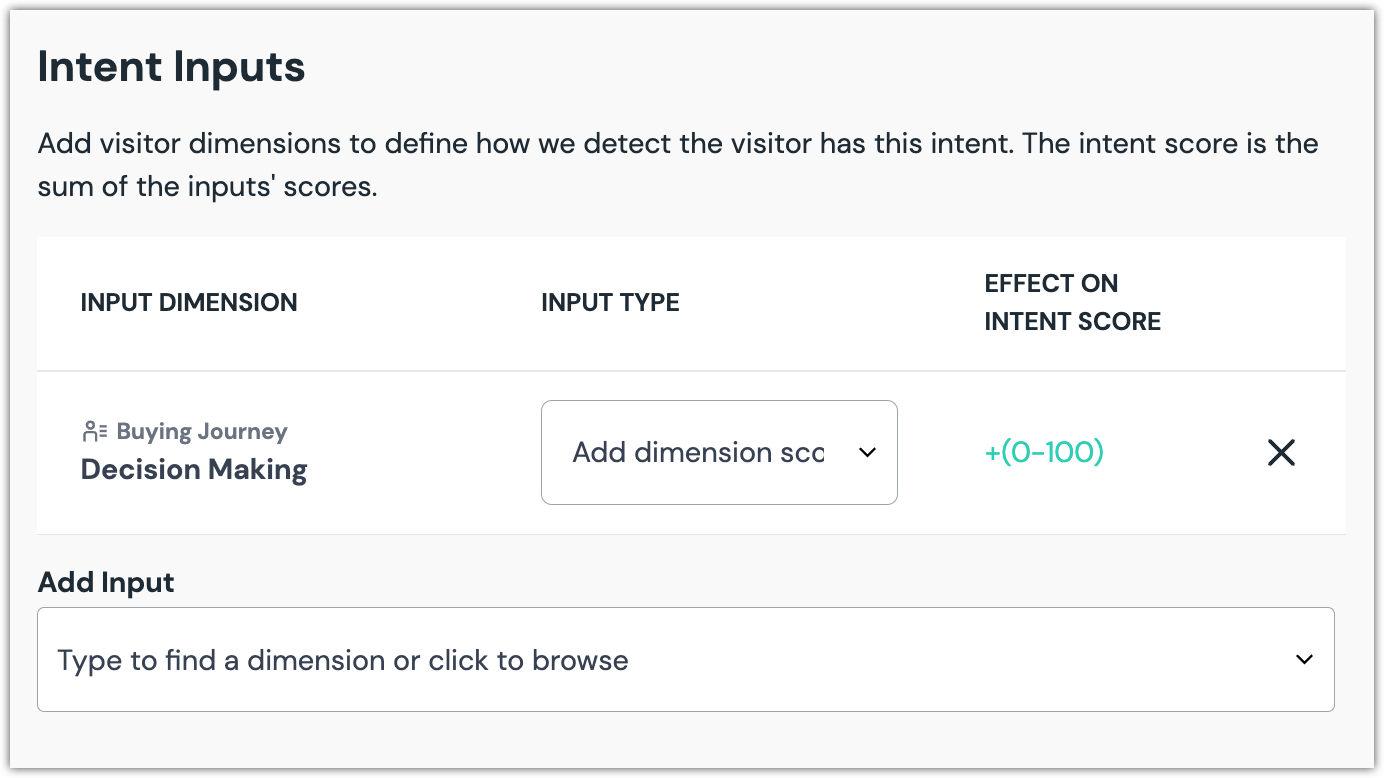Click the Add Input label
Viewport: 1384px width, 778px height.
point(106,583)
